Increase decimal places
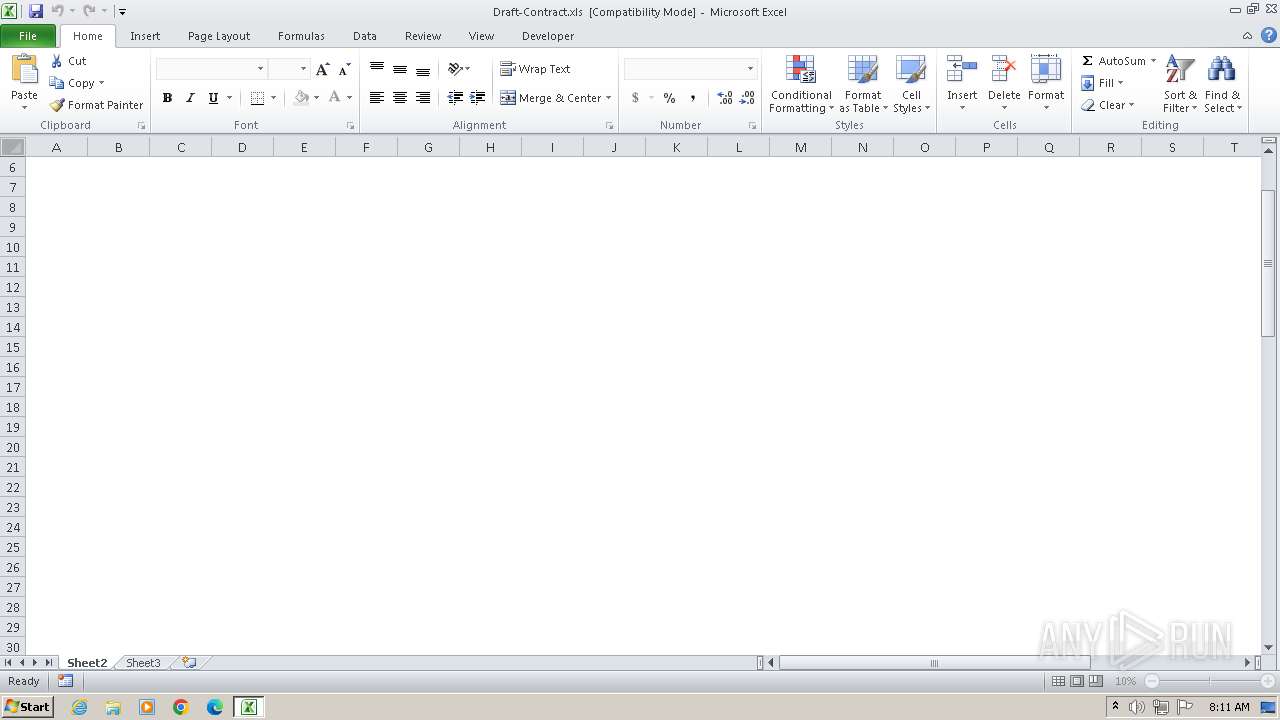This screenshot has height=720, width=1280. point(725,98)
